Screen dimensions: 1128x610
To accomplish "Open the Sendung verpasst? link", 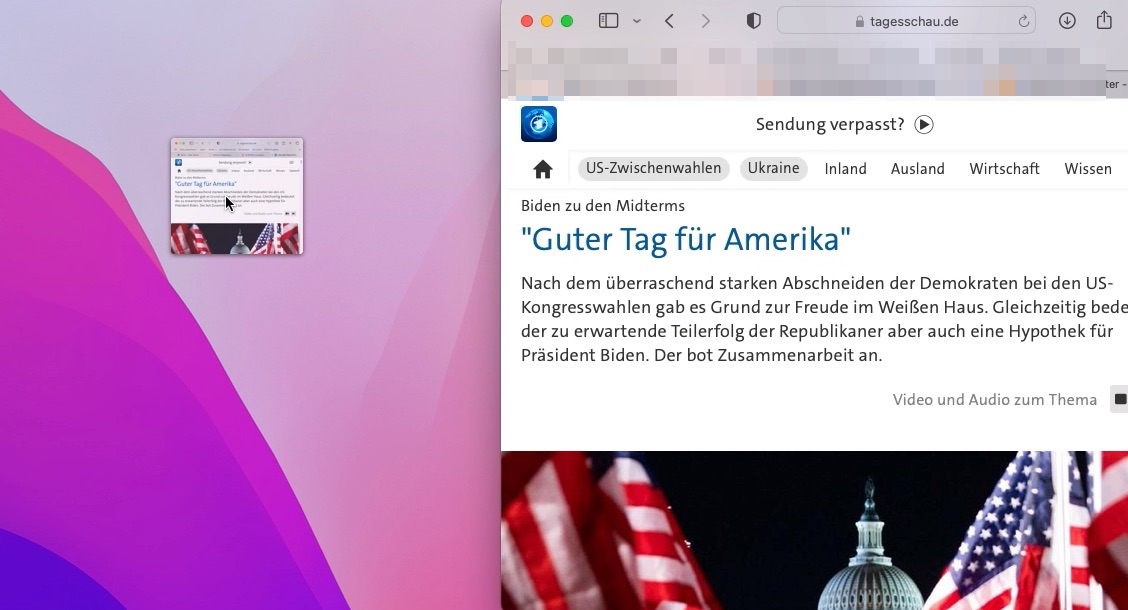I will (x=830, y=124).
